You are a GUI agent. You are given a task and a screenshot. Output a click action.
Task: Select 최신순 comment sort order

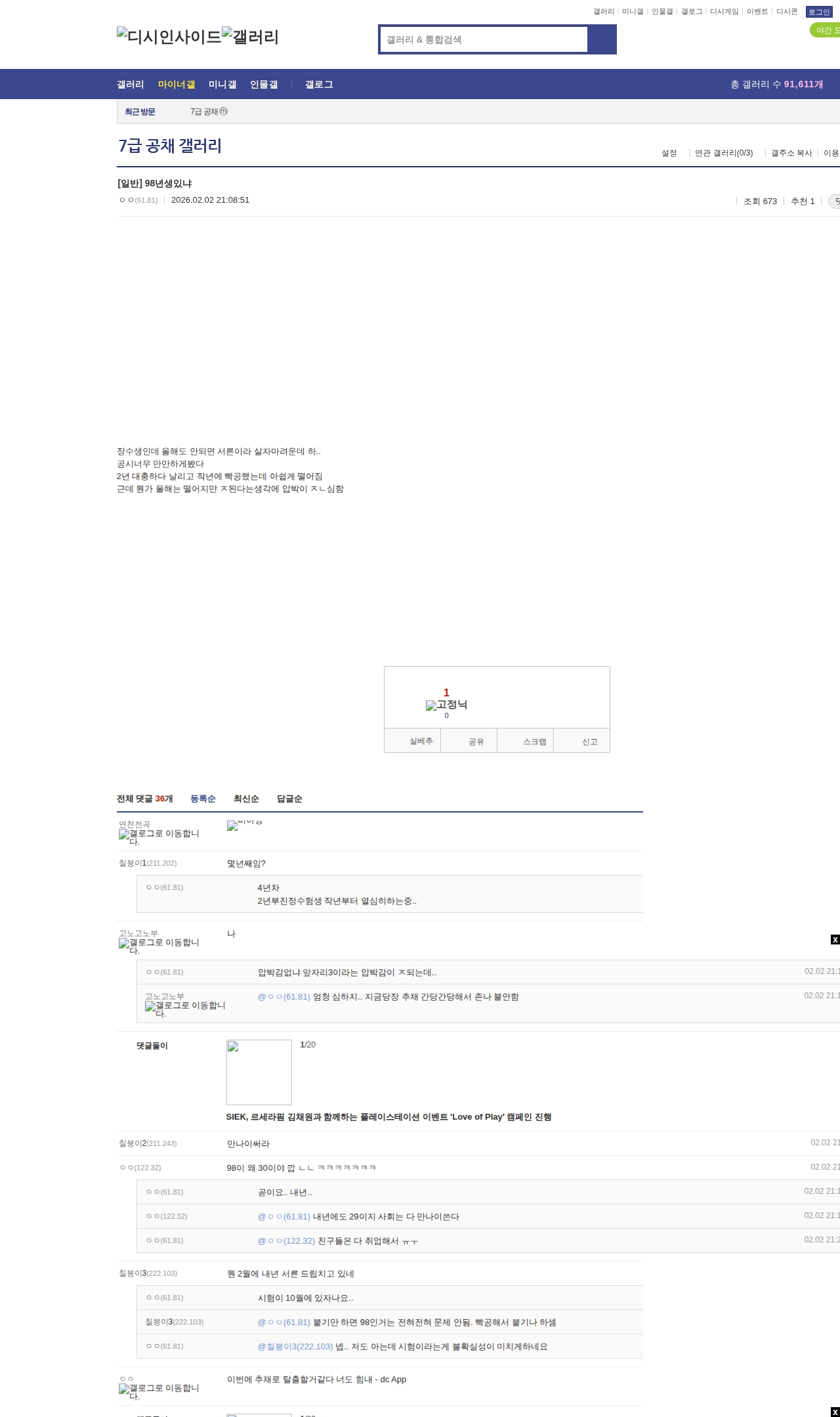pos(246,799)
